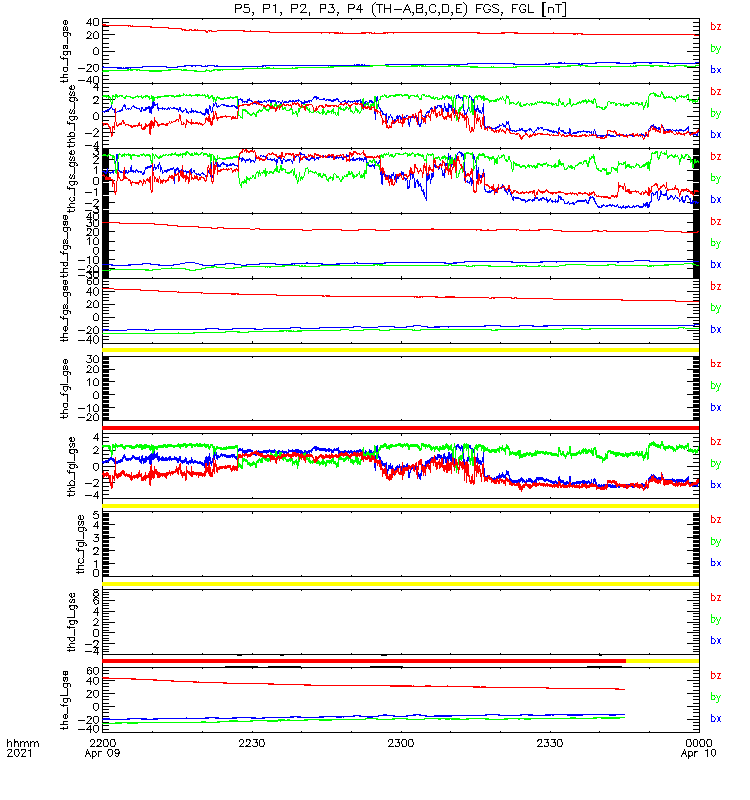Select bx legend of thc_fgl_gse panel
Screen dimensions: 750x800
pos(716,563)
